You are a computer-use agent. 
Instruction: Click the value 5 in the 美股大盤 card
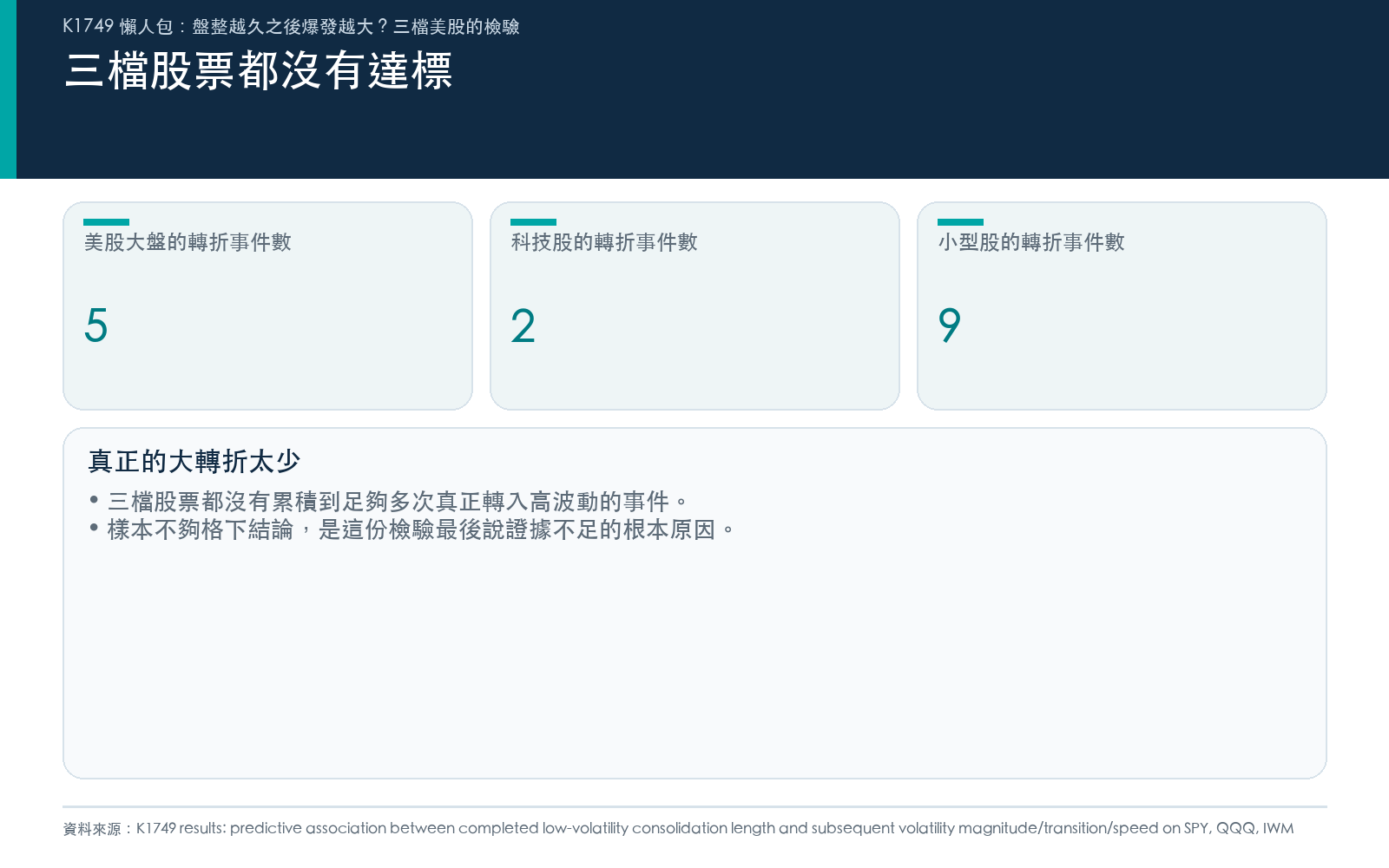pyautogui.click(x=95, y=325)
